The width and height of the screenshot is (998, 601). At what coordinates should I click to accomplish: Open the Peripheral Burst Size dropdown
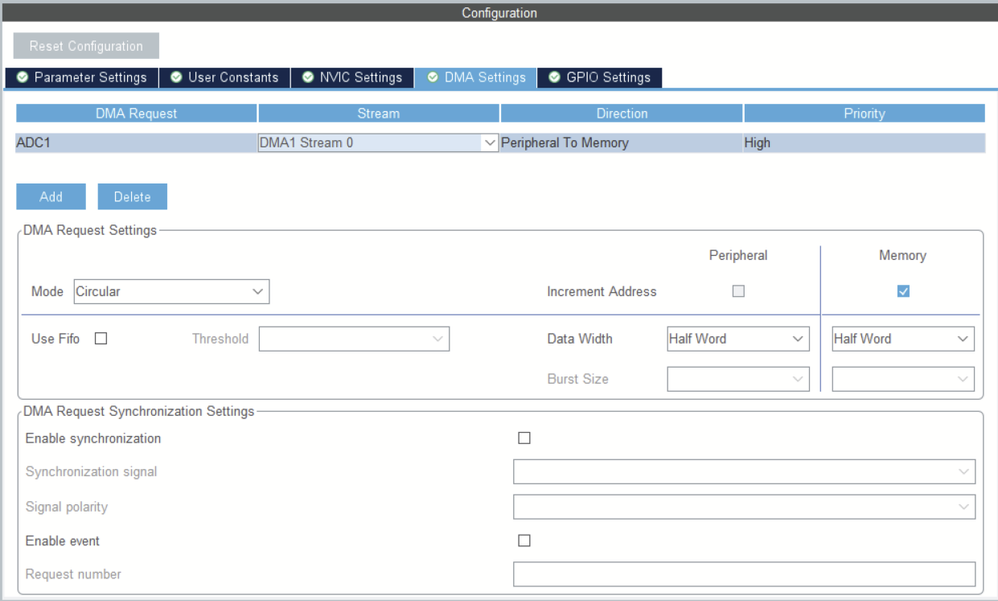pyautogui.click(x=738, y=379)
